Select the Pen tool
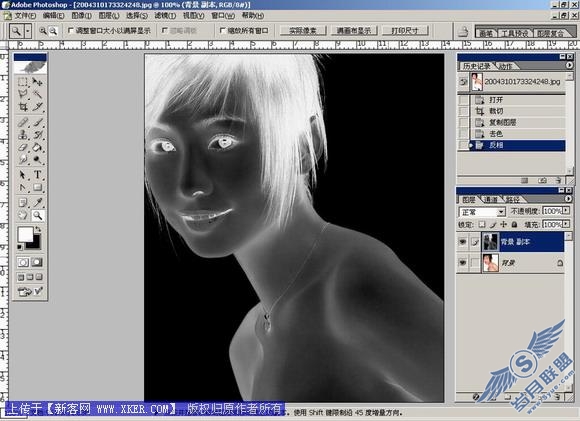The image size is (580, 421). click(23, 187)
